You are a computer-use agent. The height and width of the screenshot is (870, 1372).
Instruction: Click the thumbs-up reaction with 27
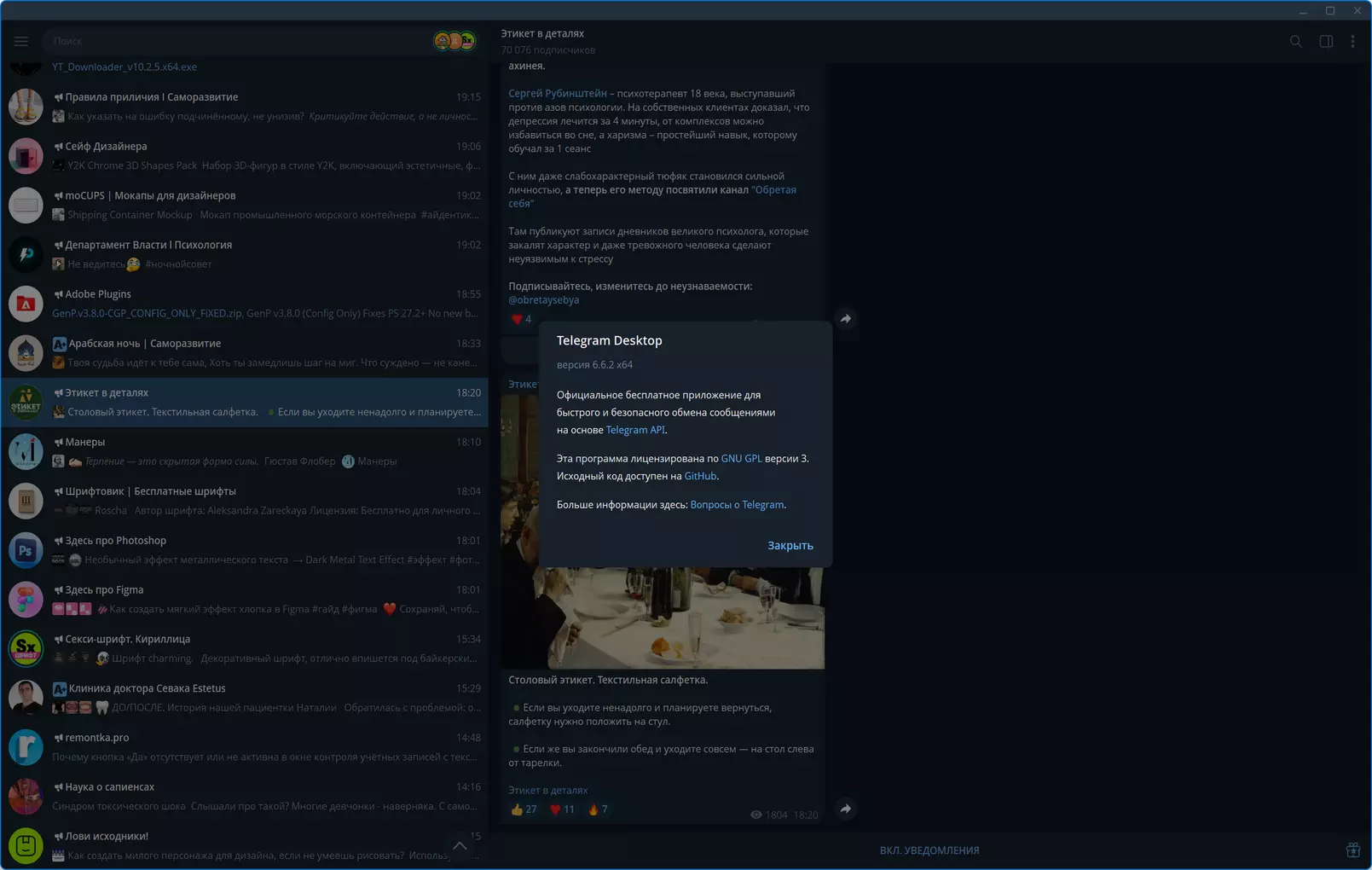pos(524,809)
